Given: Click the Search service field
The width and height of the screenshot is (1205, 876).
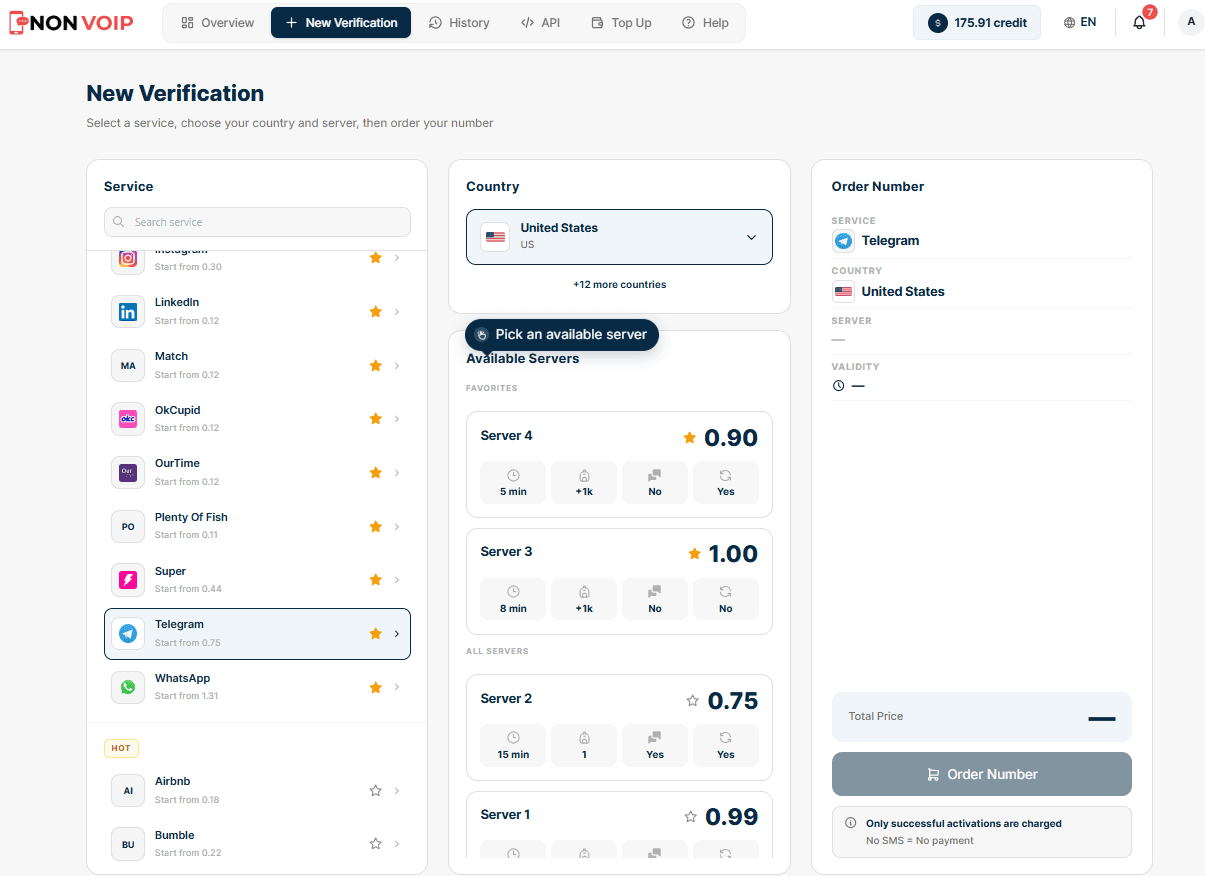Looking at the screenshot, I should coord(257,222).
